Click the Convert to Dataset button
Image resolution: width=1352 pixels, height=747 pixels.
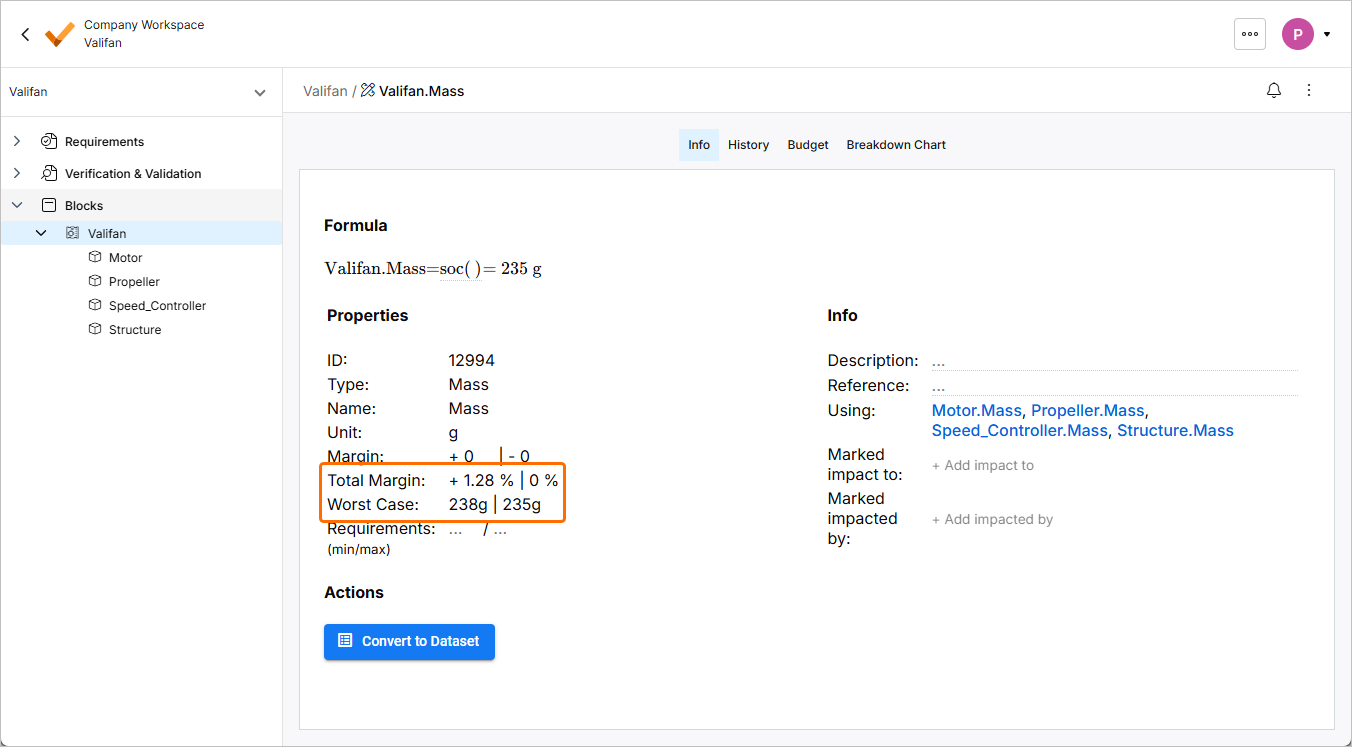tap(409, 641)
